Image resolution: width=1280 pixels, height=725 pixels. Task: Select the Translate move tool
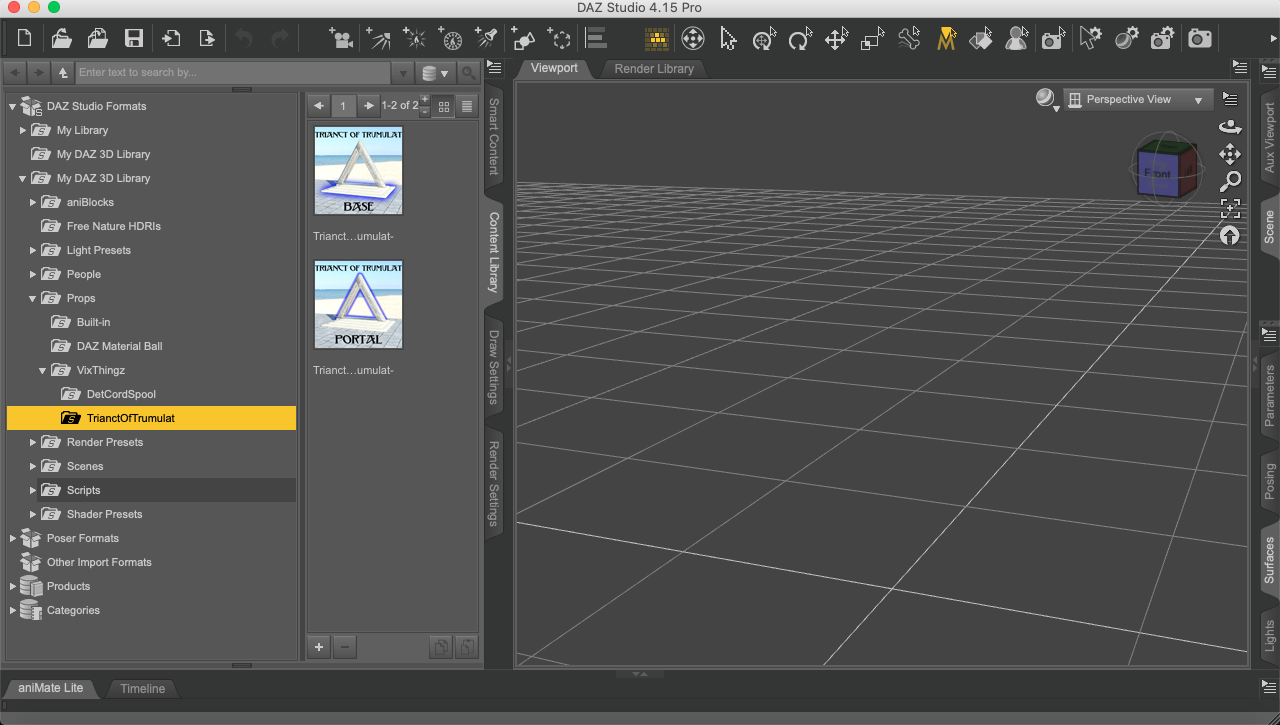(x=835, y=39)
